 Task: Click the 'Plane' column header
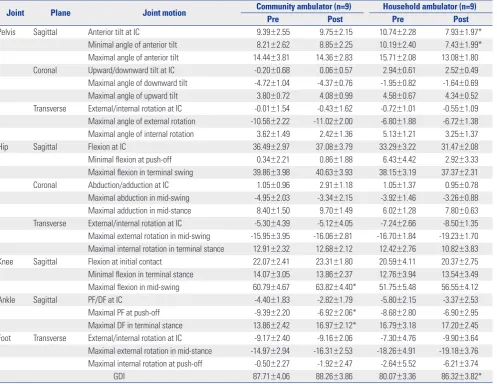point(60,13)
